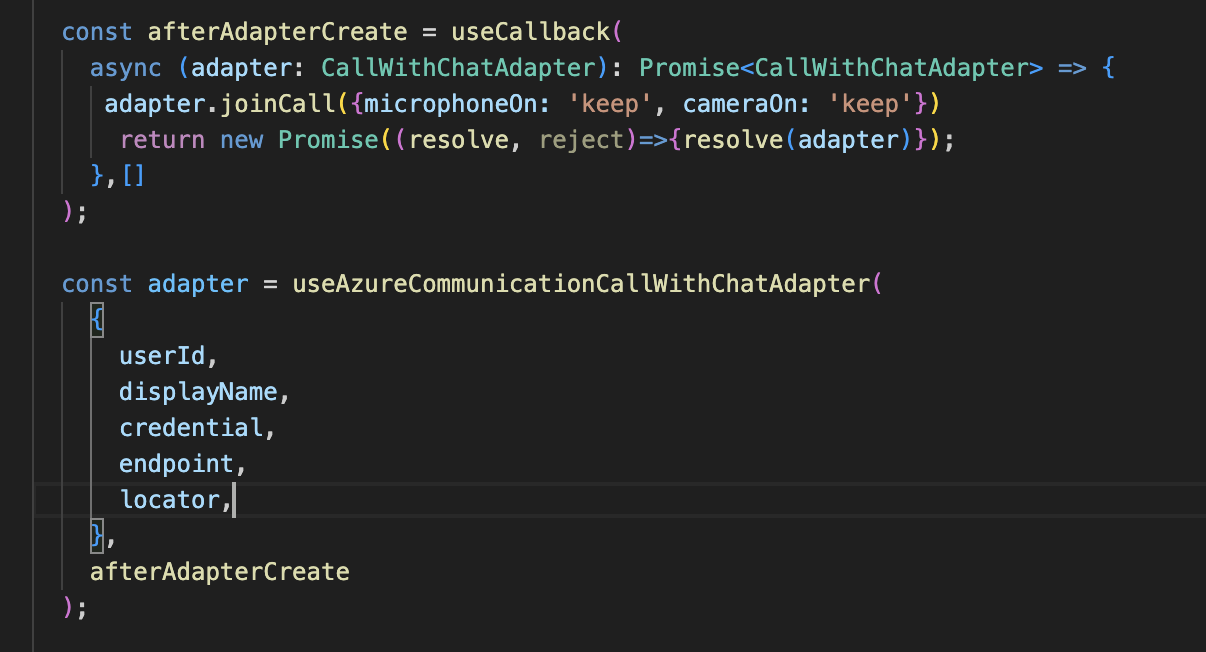The image size is (1206, 652).
Task: Click the userId property line
Action: coord(168,356)
